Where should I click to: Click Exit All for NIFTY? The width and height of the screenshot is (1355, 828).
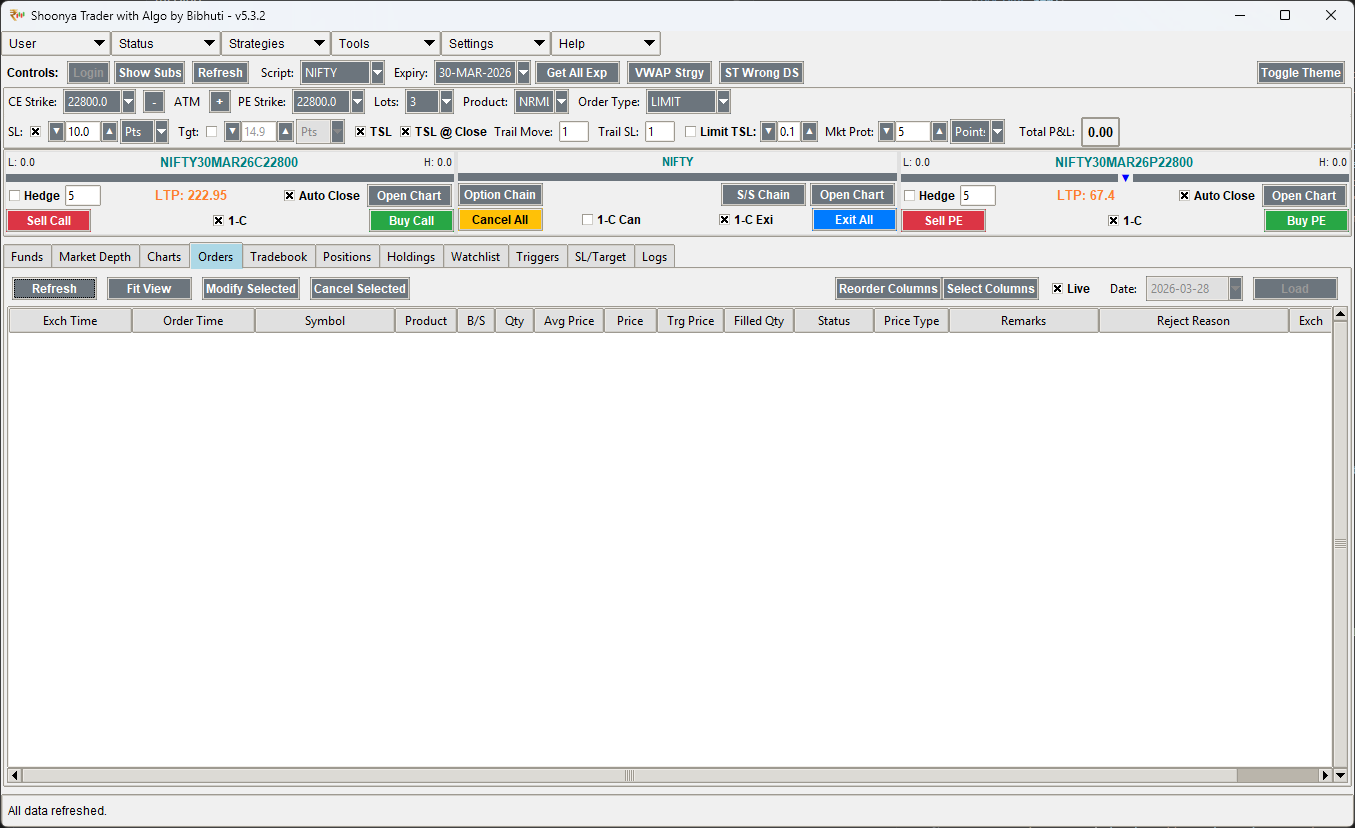854,219
